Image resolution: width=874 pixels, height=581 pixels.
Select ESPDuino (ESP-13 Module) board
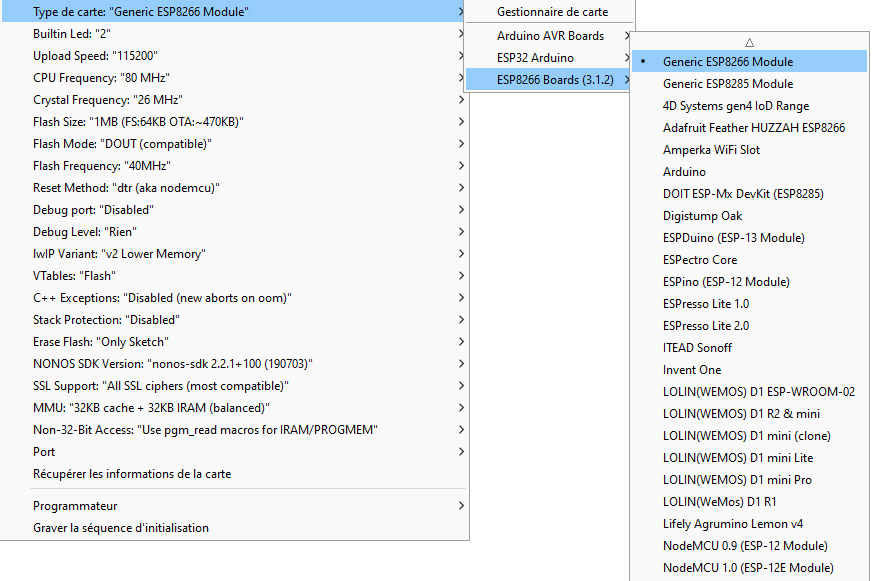point(749,238)
